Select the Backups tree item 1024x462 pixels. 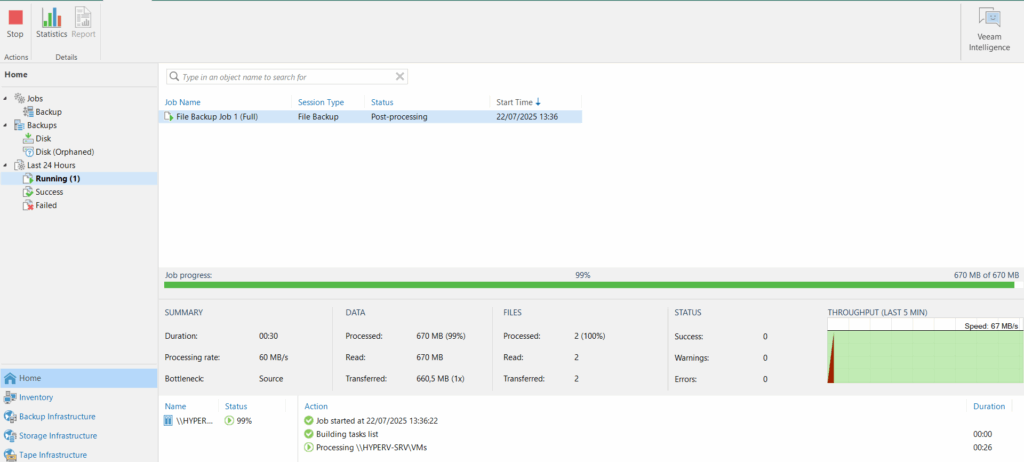point(42,125)
